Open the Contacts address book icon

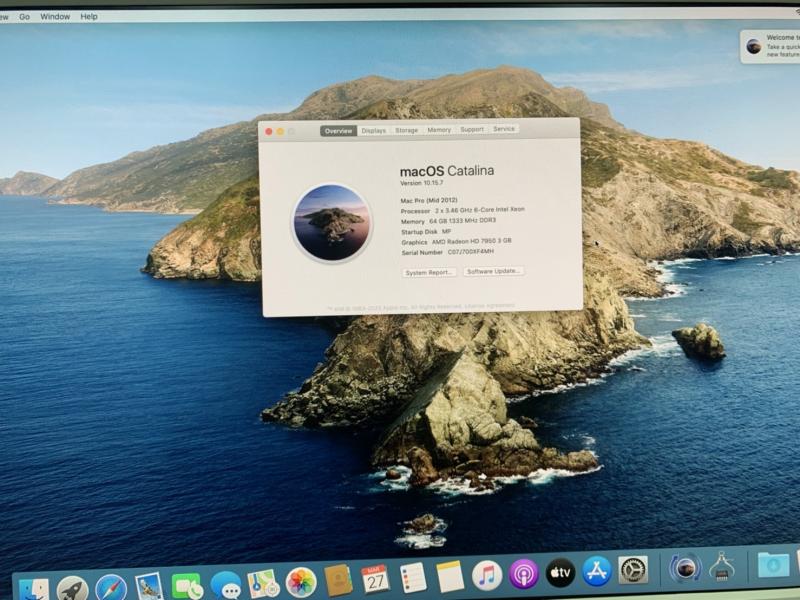point(338,580)
